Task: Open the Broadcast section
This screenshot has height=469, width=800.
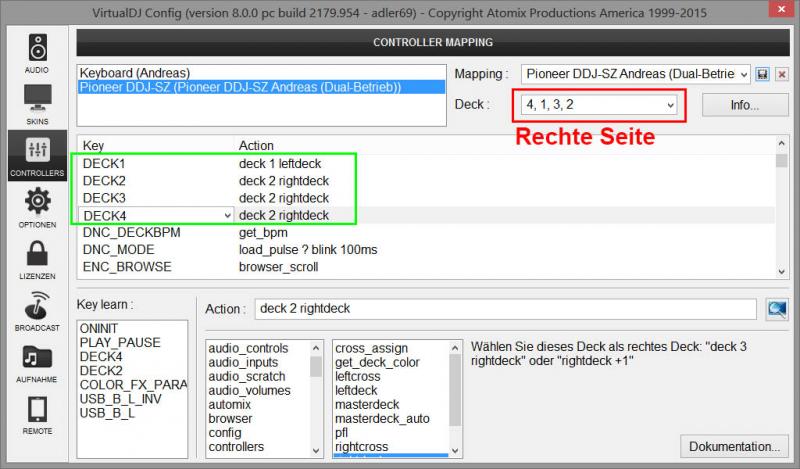Action: [x=37, y=311]
